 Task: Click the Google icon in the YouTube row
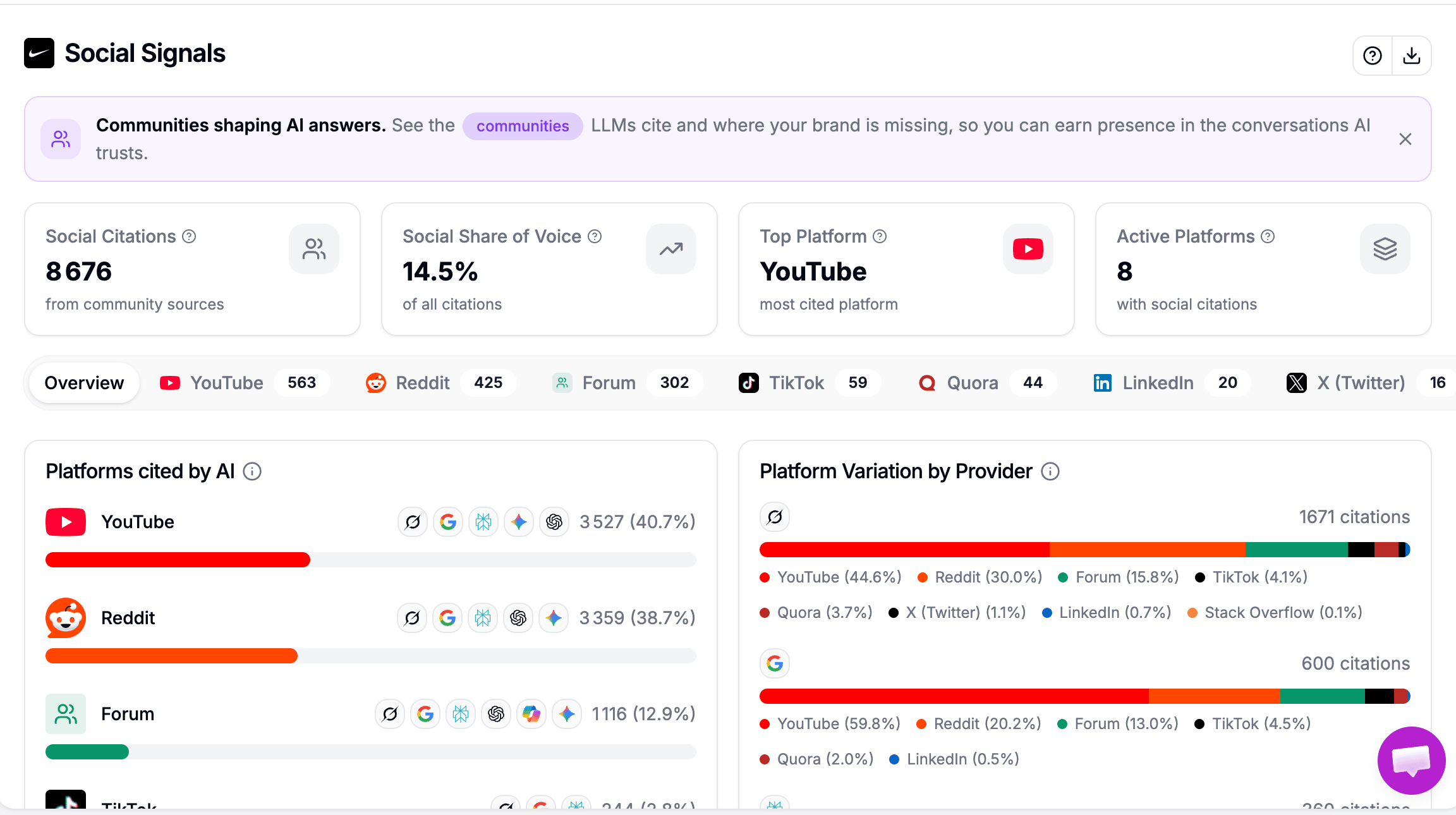(x=448, y=522)
